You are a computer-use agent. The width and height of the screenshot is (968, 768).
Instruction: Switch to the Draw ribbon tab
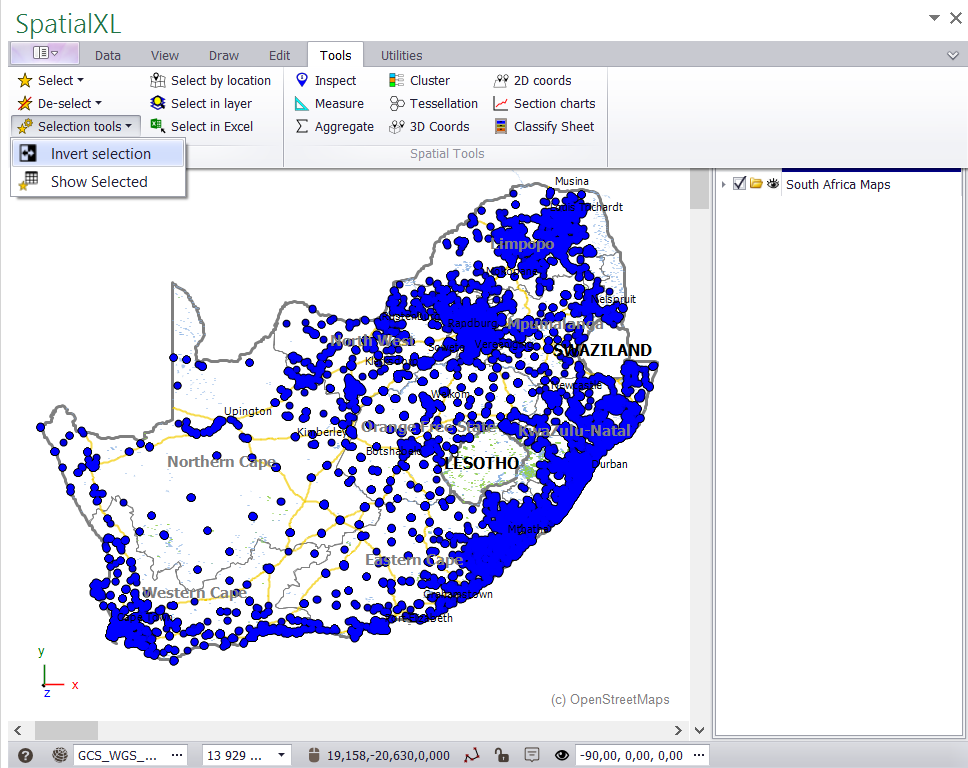click(x=224, y=56)
